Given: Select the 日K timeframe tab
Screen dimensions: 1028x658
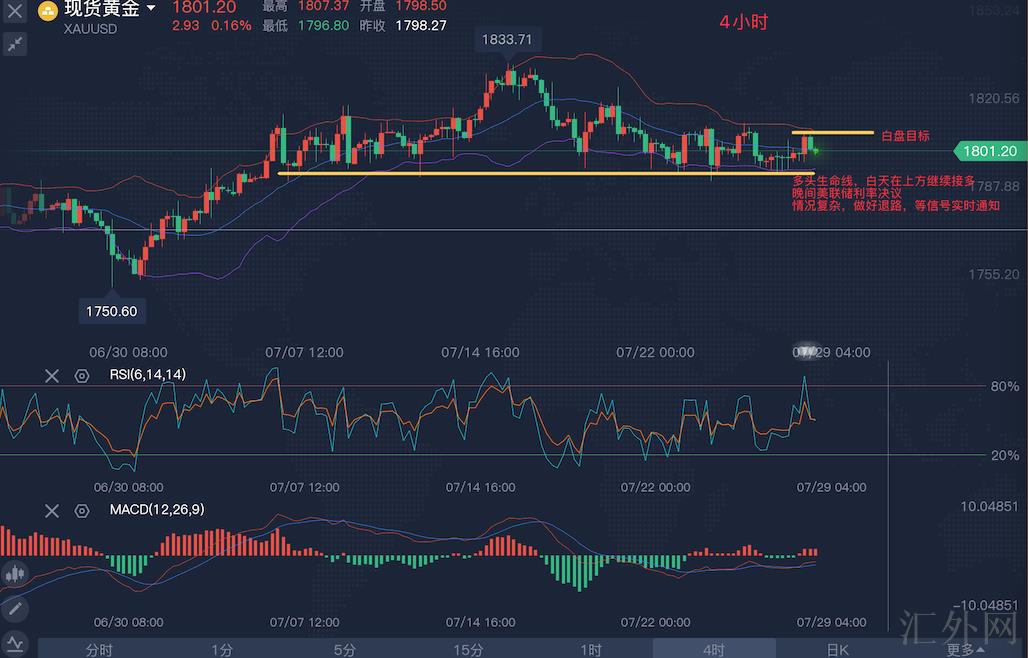Looking at the screenshot, I should tap(837, 649).
